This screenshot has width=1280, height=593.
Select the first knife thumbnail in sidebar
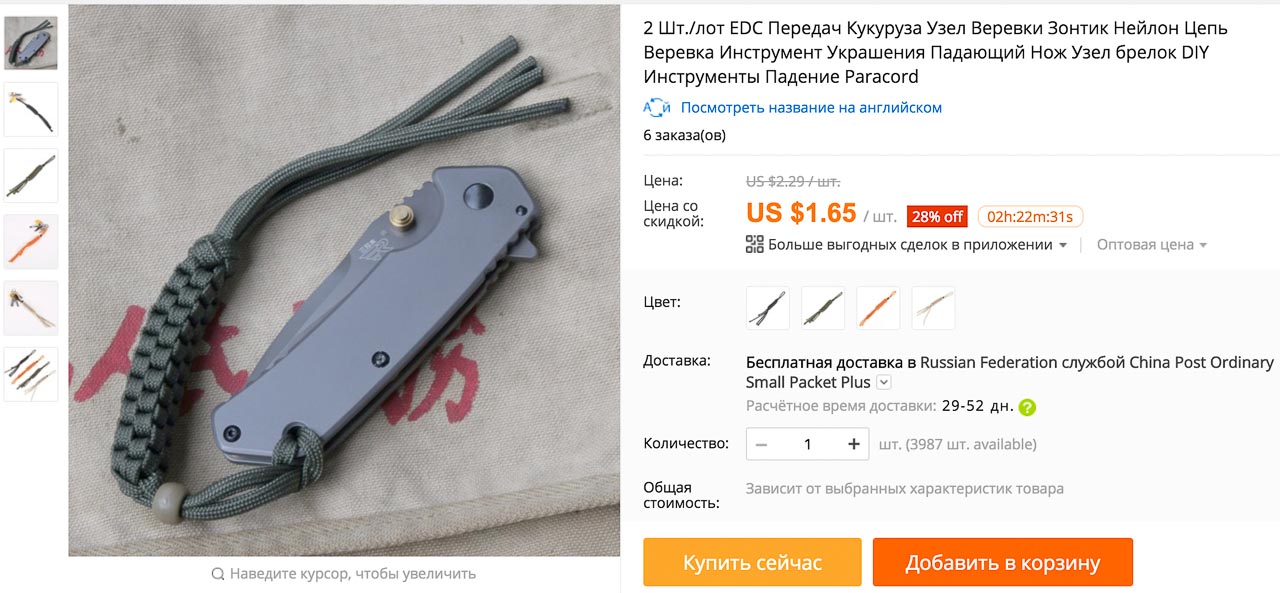click(31, 43)
